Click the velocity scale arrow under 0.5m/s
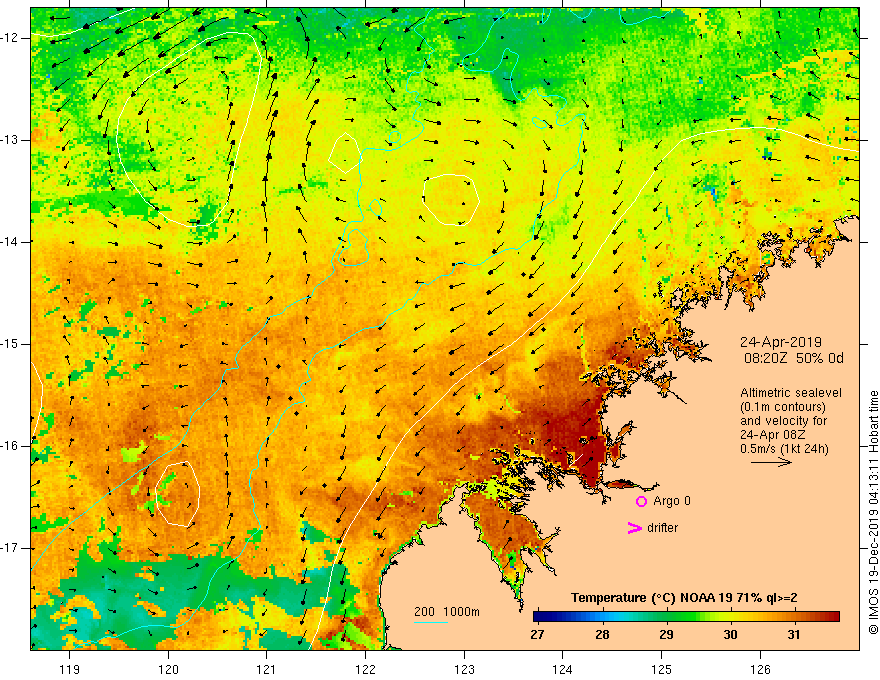 pos(771,462)
